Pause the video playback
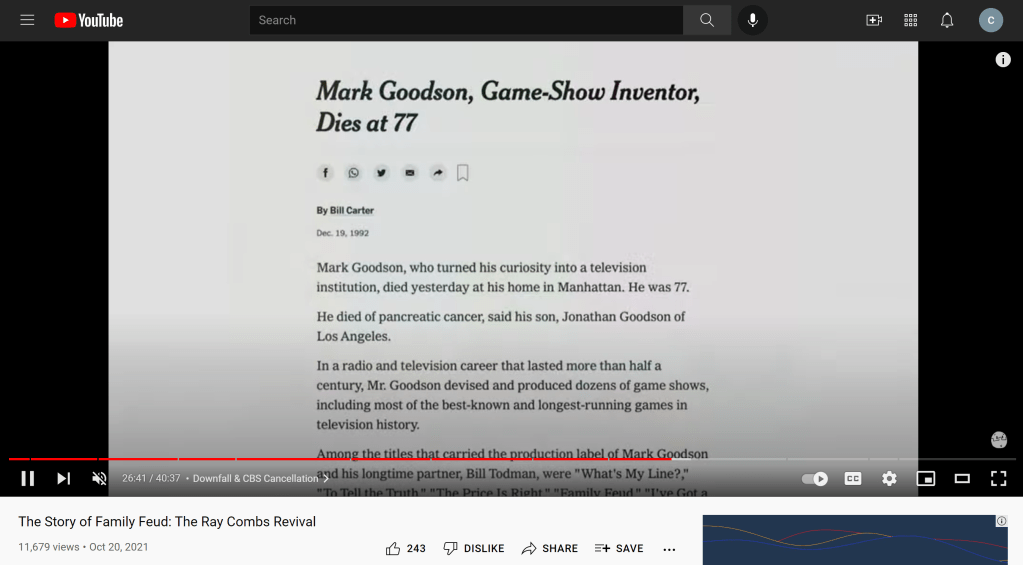1023x565 pixels. (28, 478)
